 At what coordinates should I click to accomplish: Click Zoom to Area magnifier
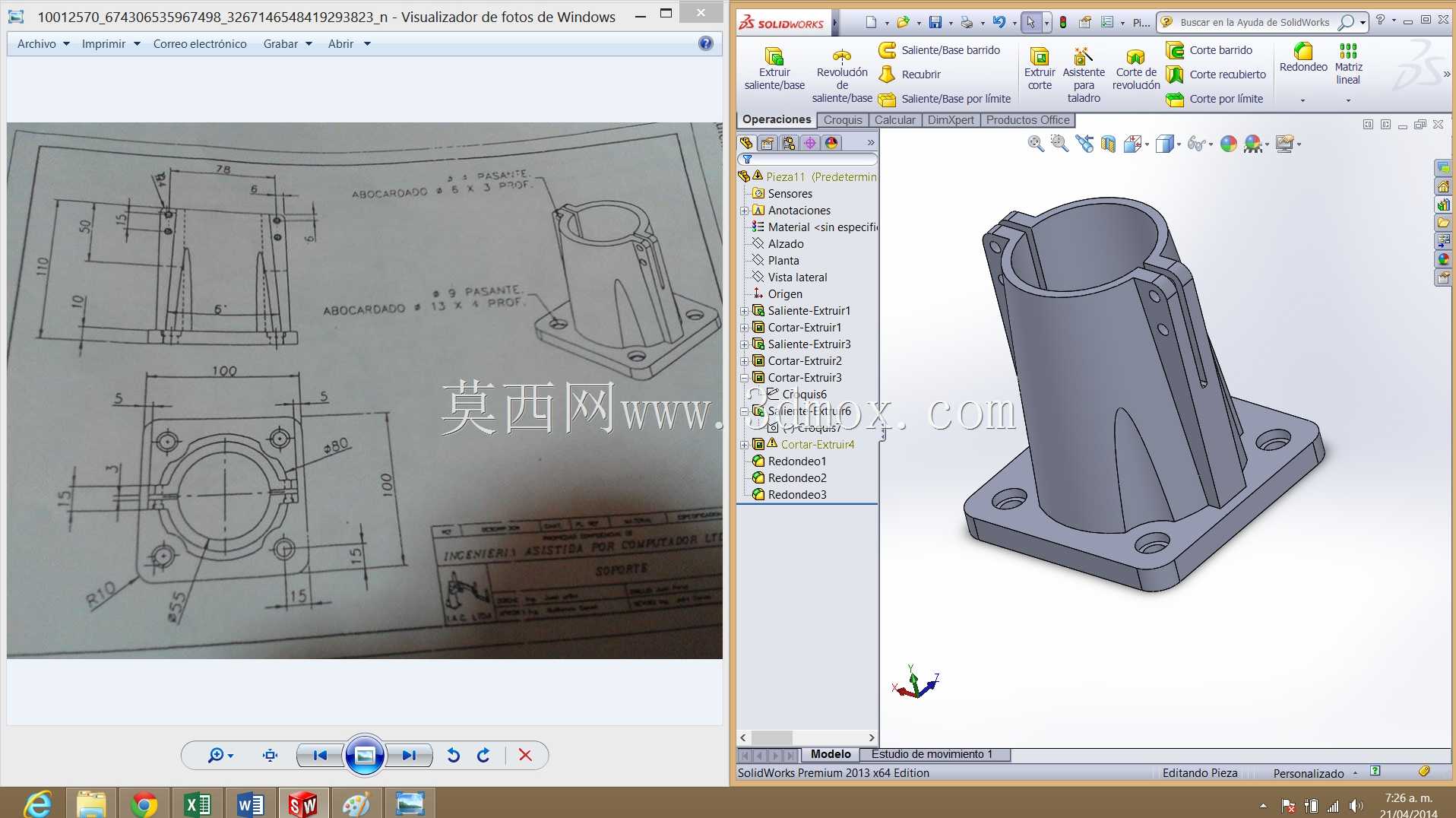pyautogui.click(x=1059, y=144)
